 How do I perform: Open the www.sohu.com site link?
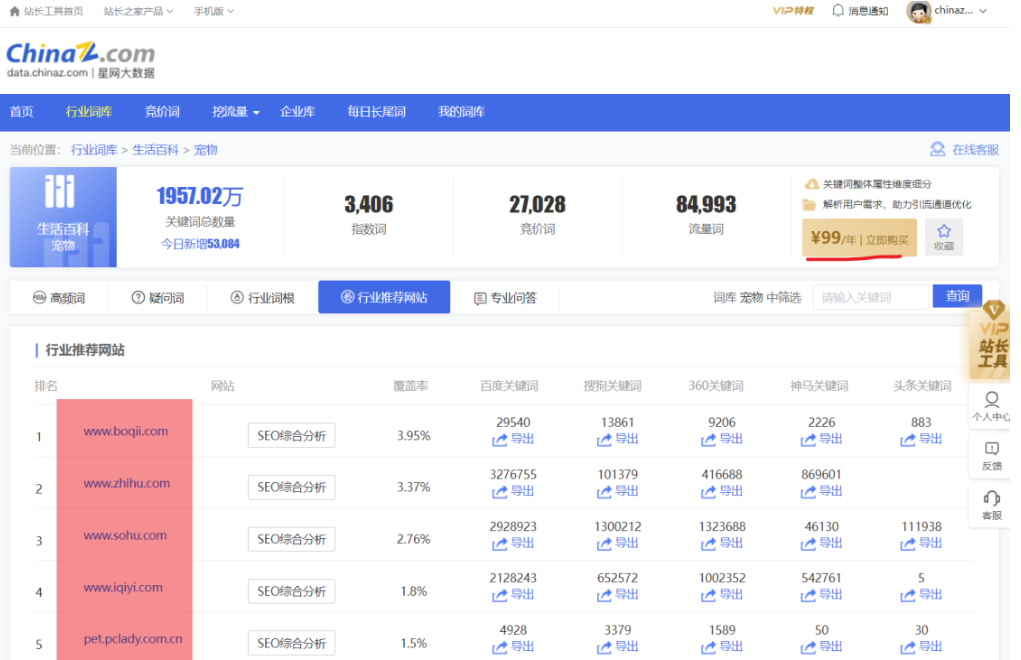[125, 535]
